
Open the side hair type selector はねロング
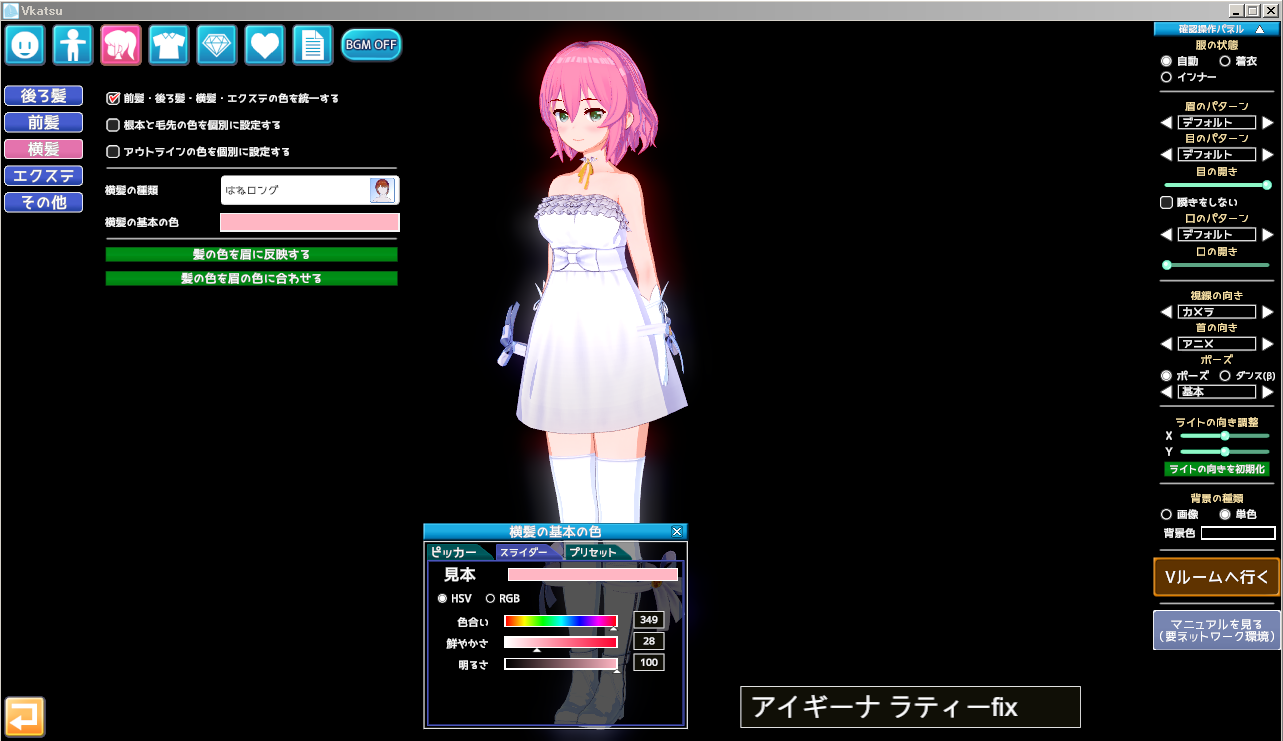[309, 190]
